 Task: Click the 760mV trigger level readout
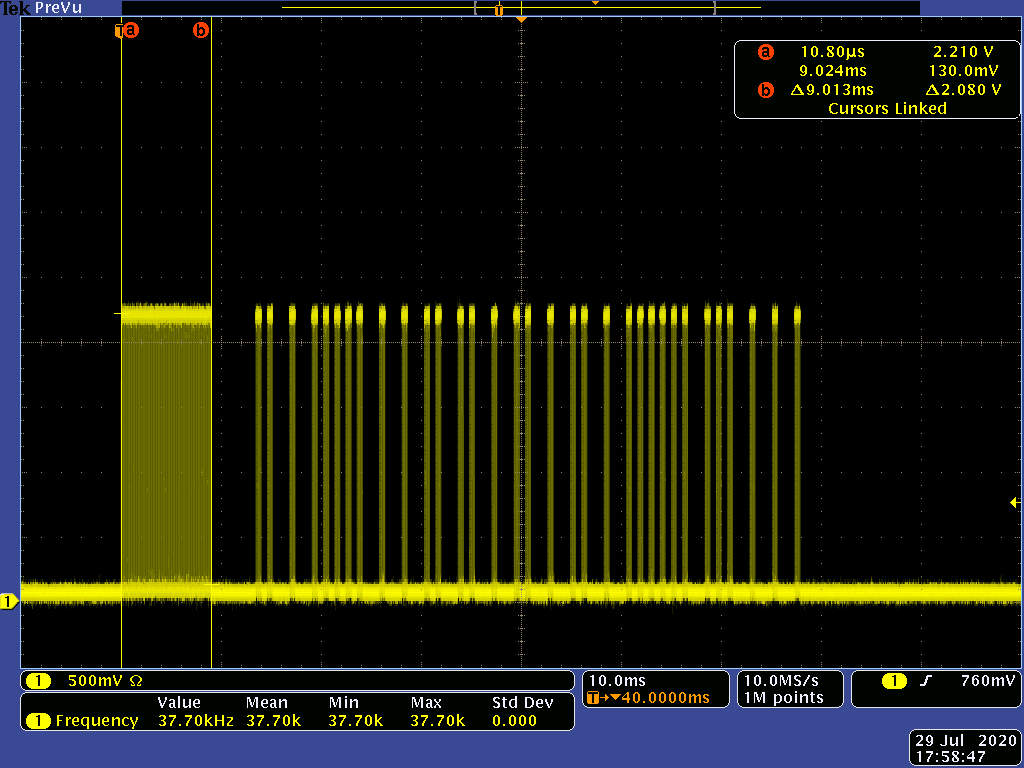coord(988,680)
